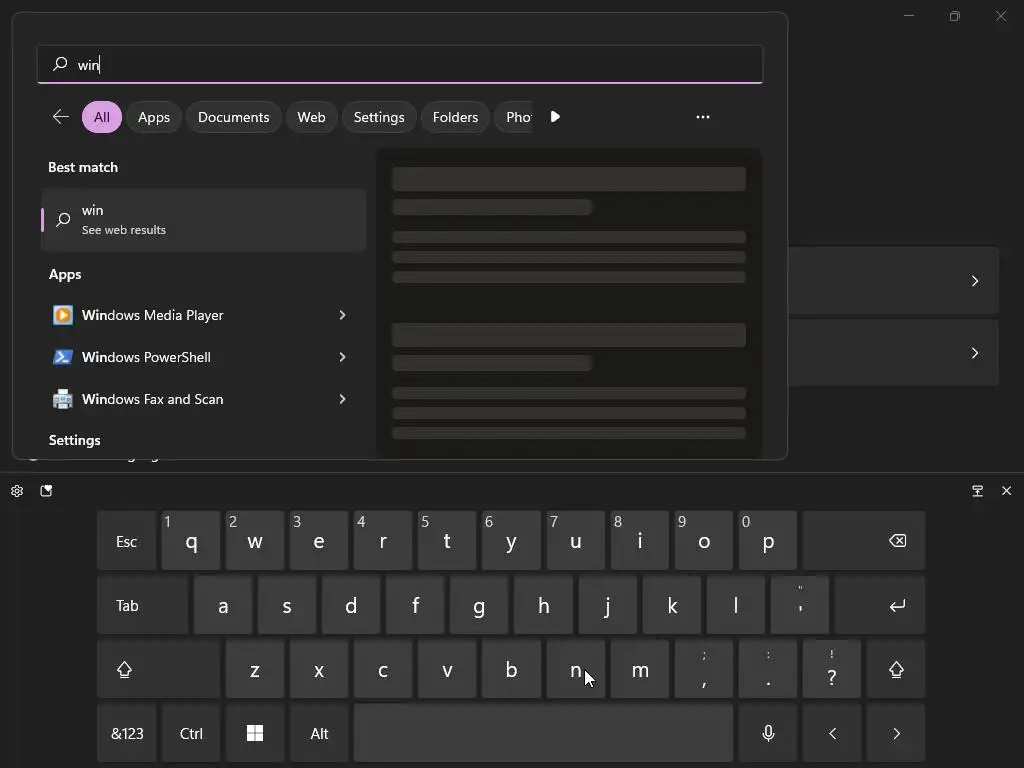Click the Windows PowerShell app icon

(63, 357)
